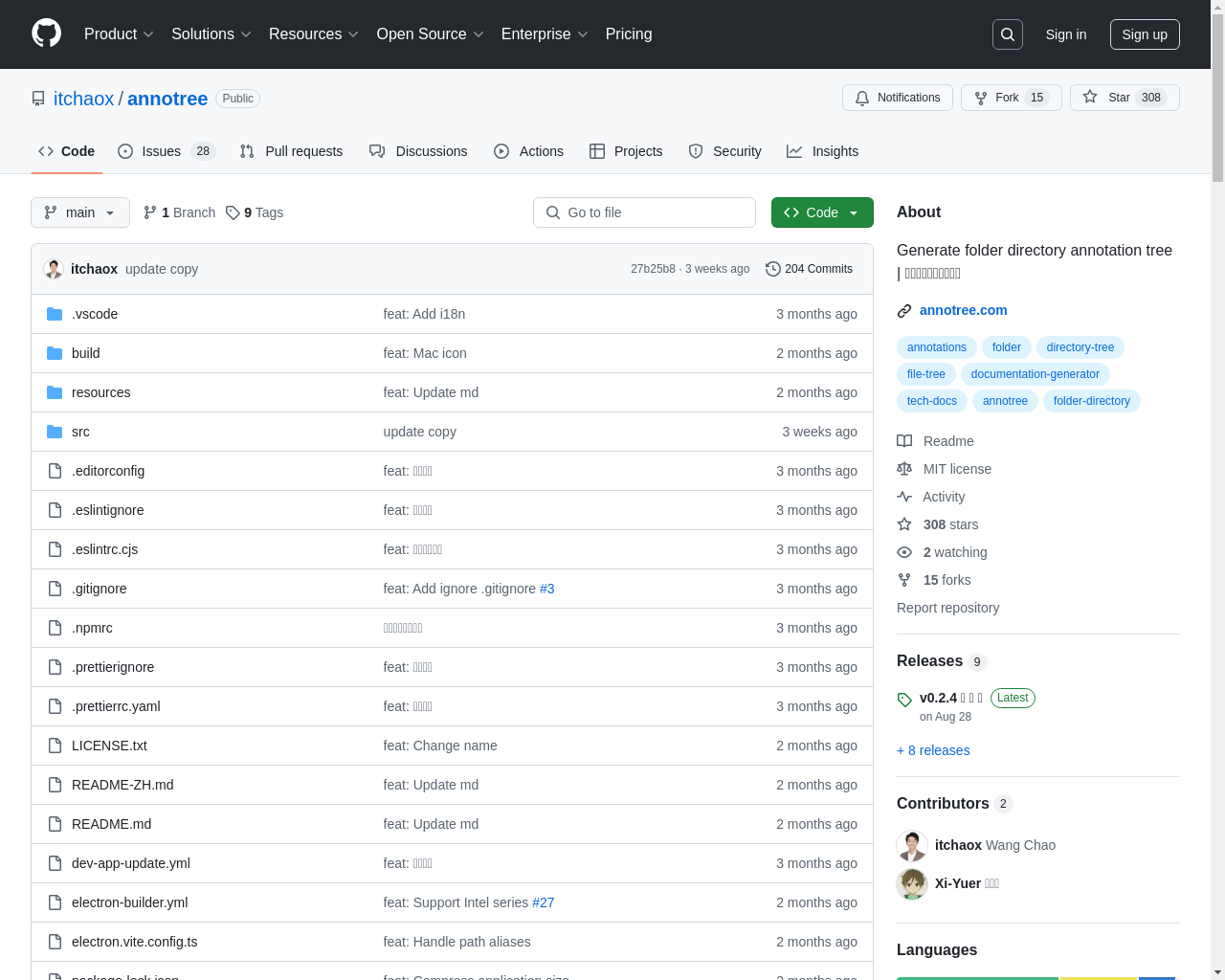Click itchaox contributor avatar
The width and height of the screenshot is (1225, 980).
coord(912,846)
